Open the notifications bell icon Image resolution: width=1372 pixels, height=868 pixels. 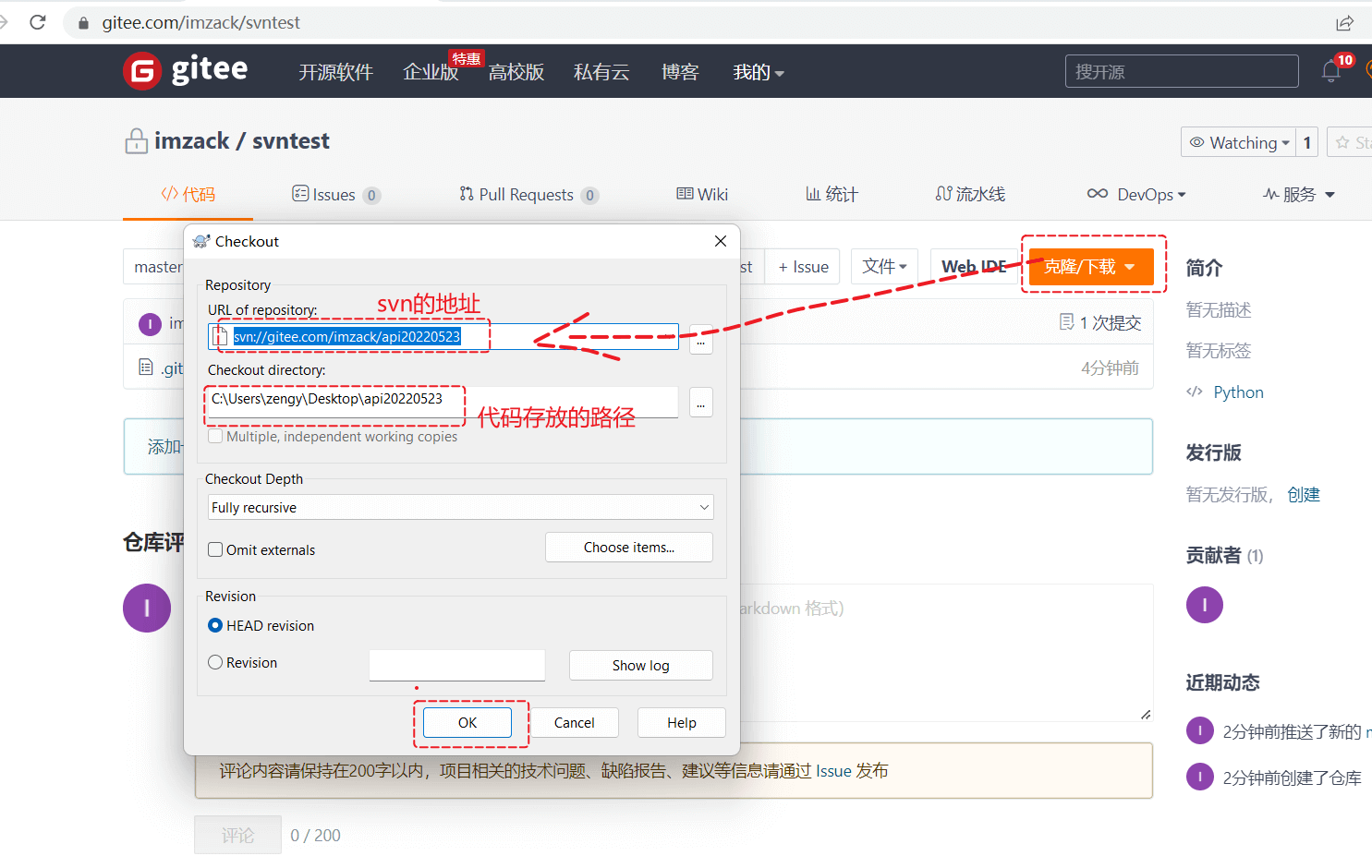[1331, 71]
